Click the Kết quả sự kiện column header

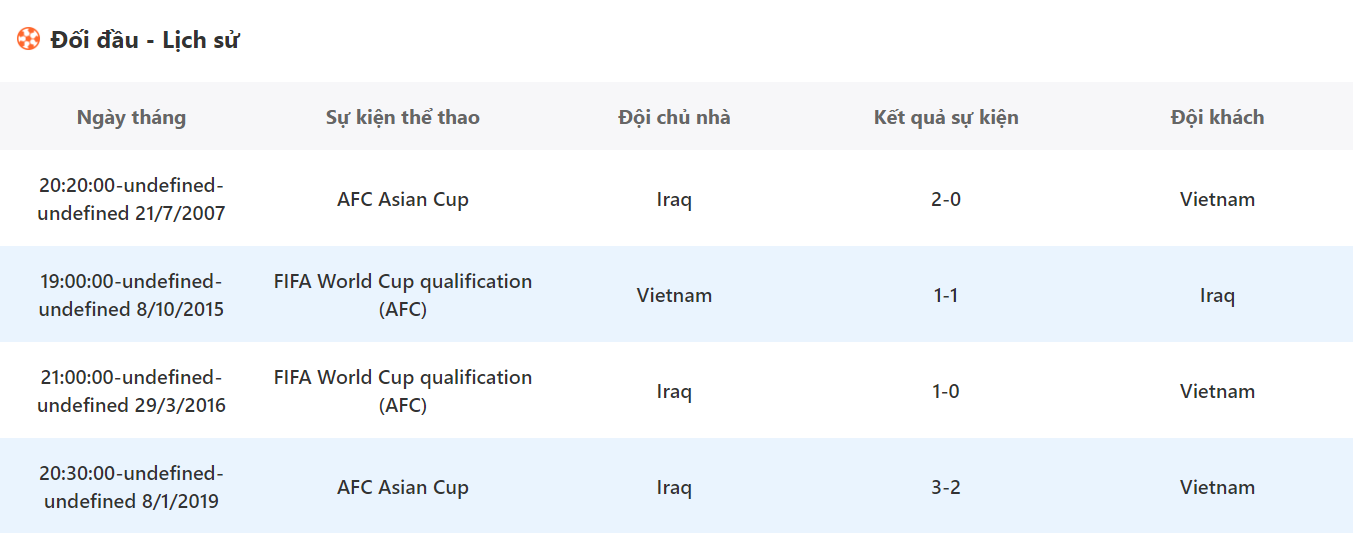[x=946, y=117]
